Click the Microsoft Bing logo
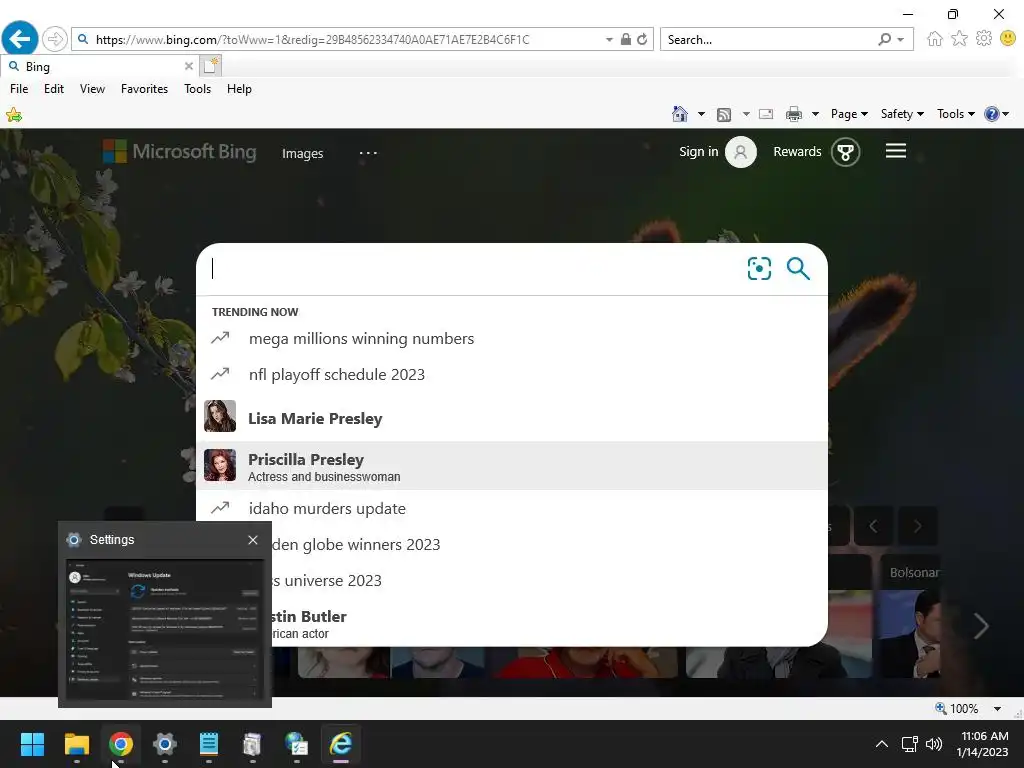This screenshot has width=1024, height=768. (x=180, y=152)
